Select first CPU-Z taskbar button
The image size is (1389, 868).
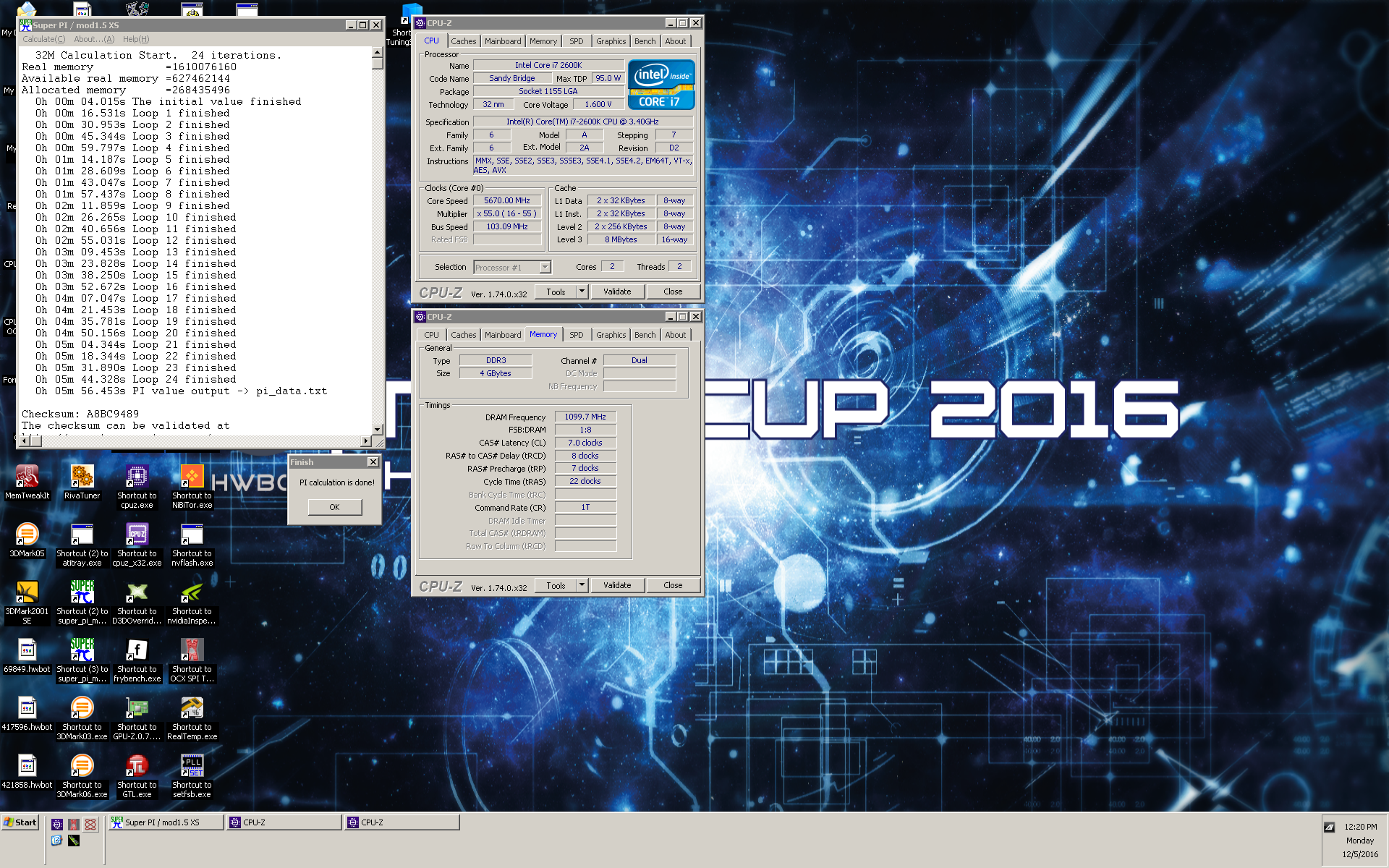pyautogui.click(x=284, y=822)
